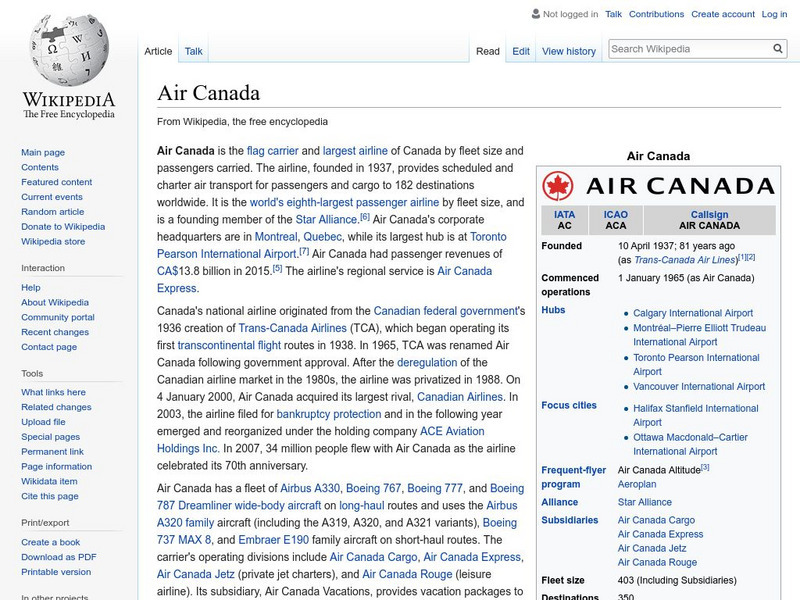
Task: Open Contents in the sidebar
Action: 40,167
